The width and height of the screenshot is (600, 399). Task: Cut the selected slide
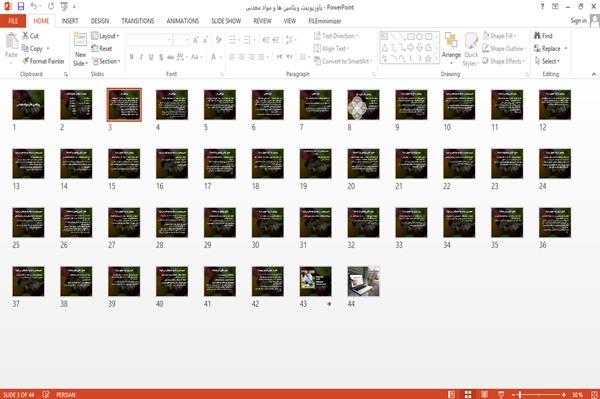(30, 36)
